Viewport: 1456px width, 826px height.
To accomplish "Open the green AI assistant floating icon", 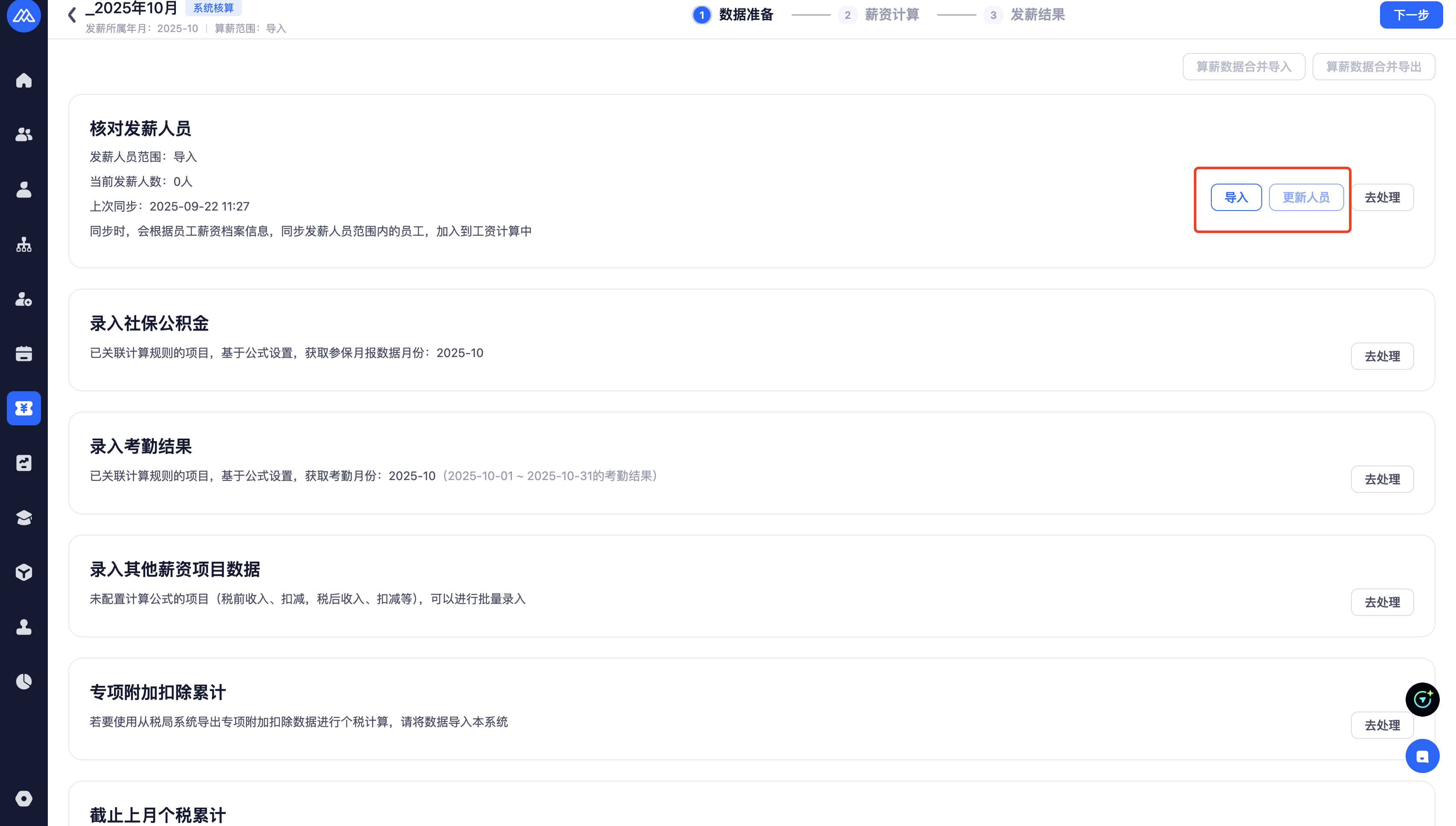I will (1422, 700).
